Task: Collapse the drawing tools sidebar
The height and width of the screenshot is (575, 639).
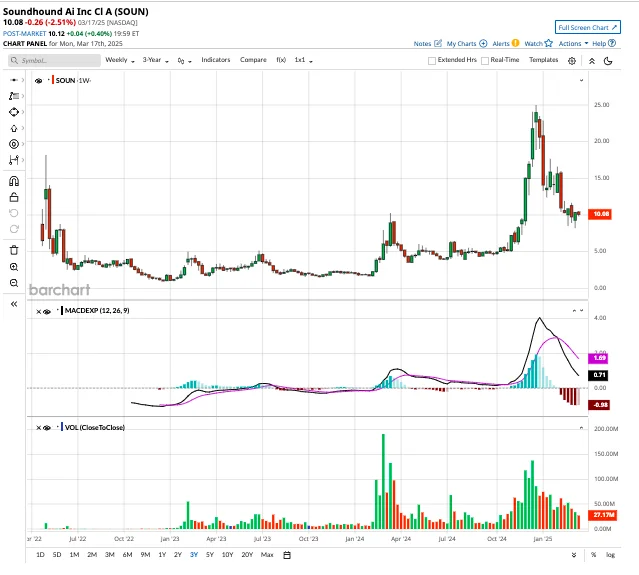Action: tap(14, 304)
